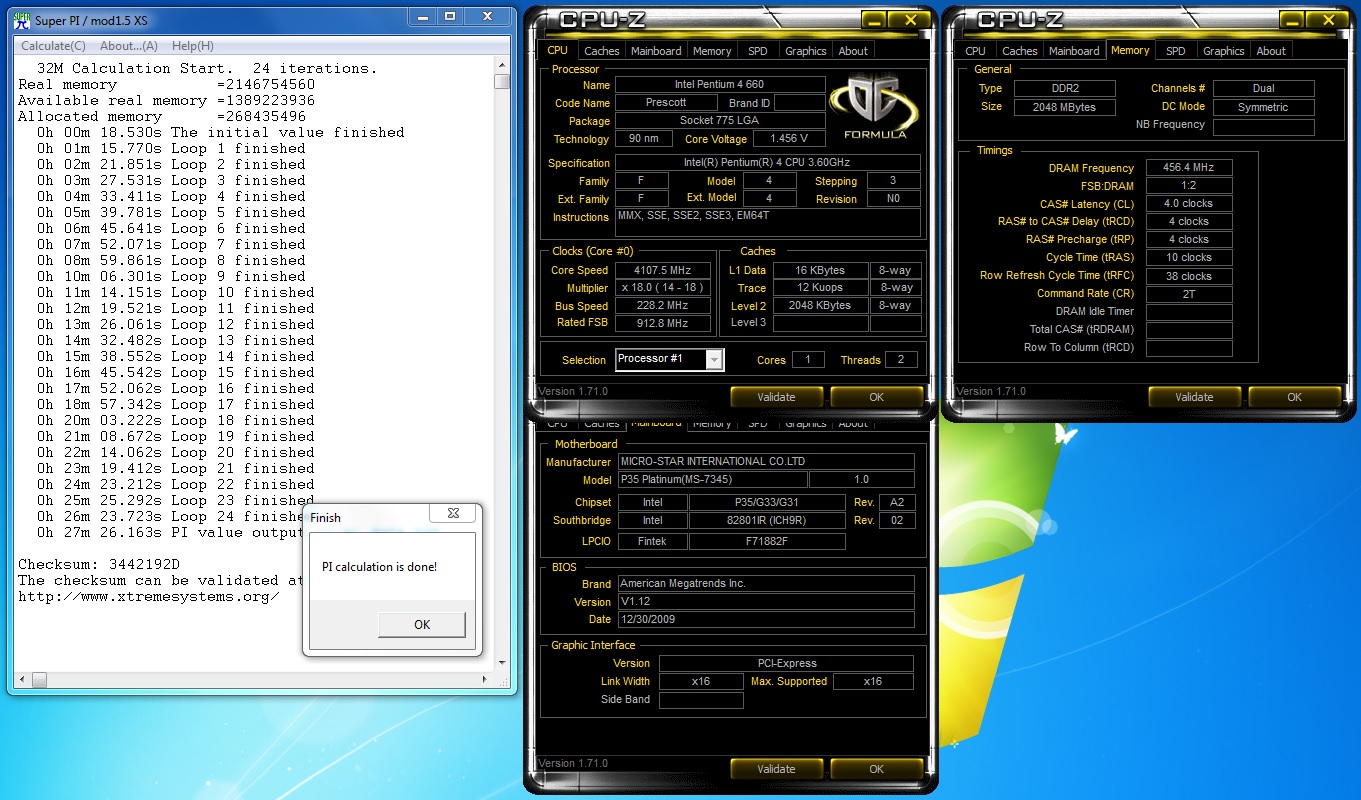Viewport: 1361px width, 800px height.
Task: Click the Level 2 cache 2048 KBytes field
Action: [820, 306]
